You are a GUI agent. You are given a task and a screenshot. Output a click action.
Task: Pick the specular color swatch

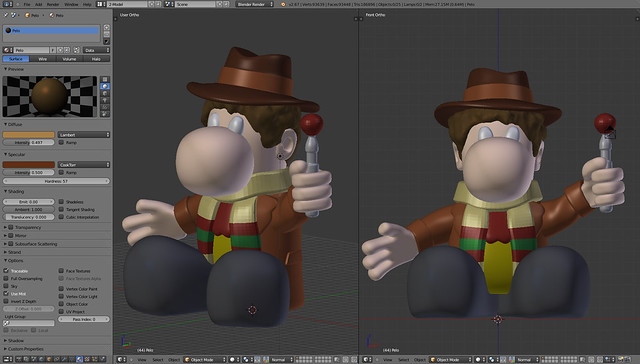[29, 165]
